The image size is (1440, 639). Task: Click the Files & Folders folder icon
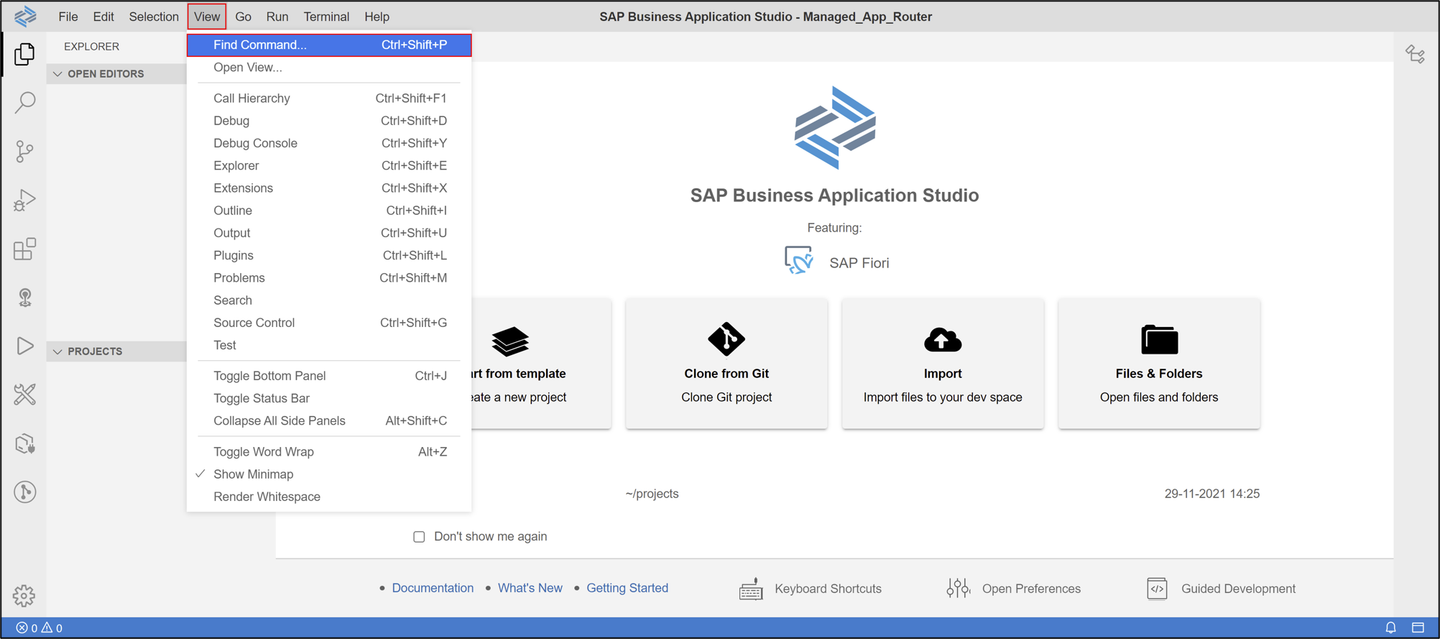pos(1159,340)
